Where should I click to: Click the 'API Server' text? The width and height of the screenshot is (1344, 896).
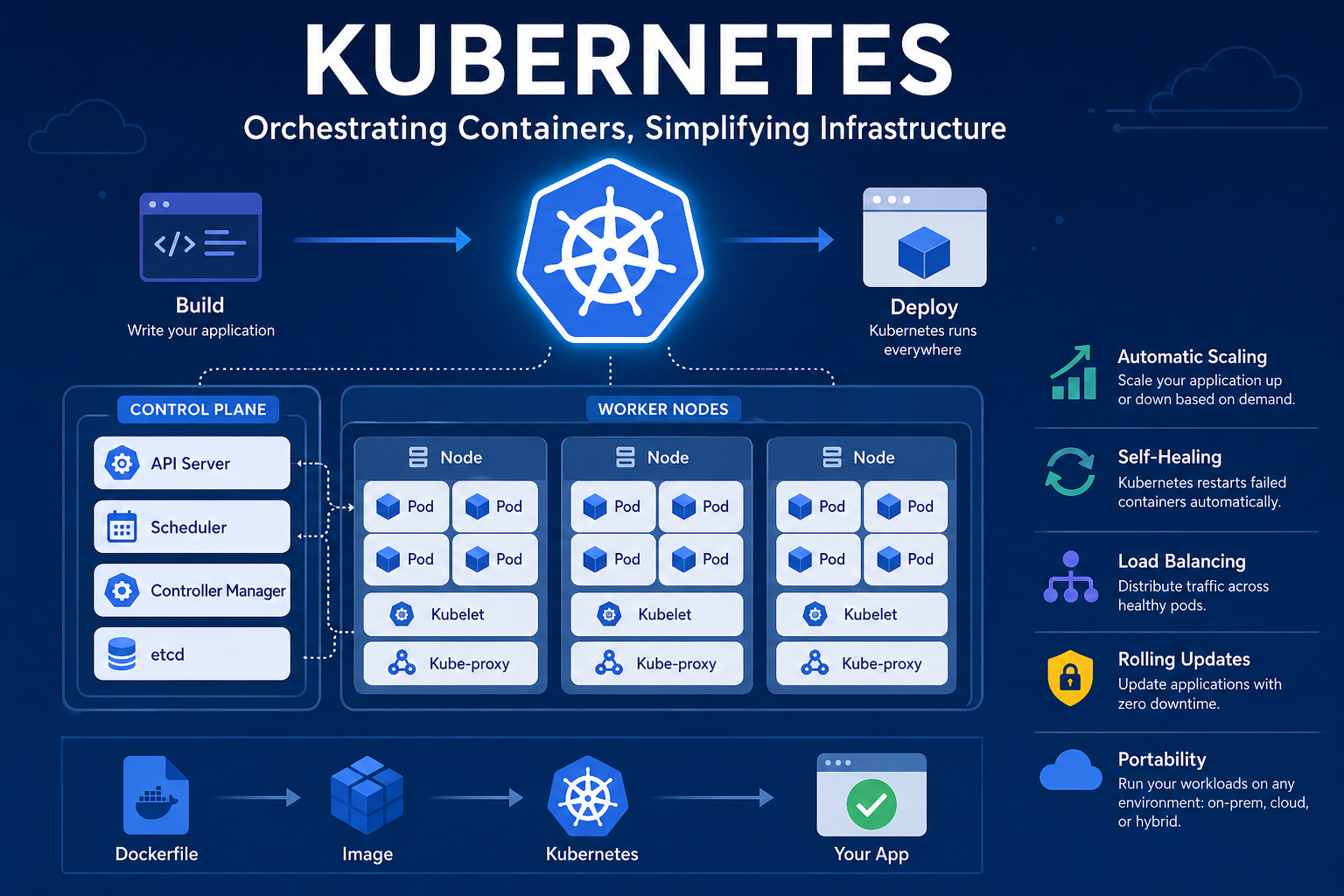click(190, 464)
